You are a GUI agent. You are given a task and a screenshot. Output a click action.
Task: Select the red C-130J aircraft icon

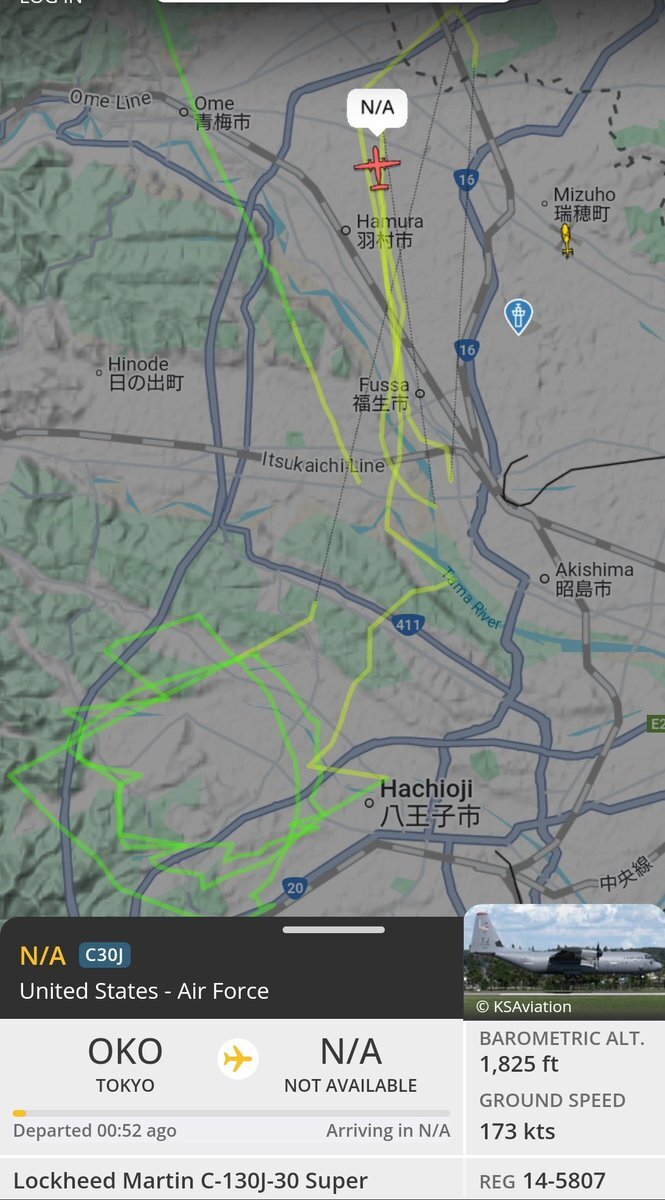point(377,167)
